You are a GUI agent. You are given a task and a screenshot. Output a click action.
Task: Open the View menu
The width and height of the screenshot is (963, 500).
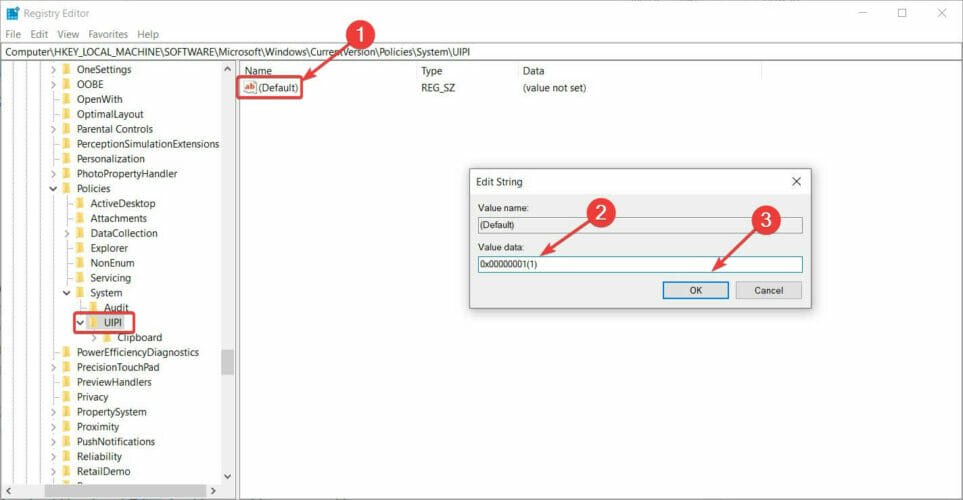pos(68,34)
